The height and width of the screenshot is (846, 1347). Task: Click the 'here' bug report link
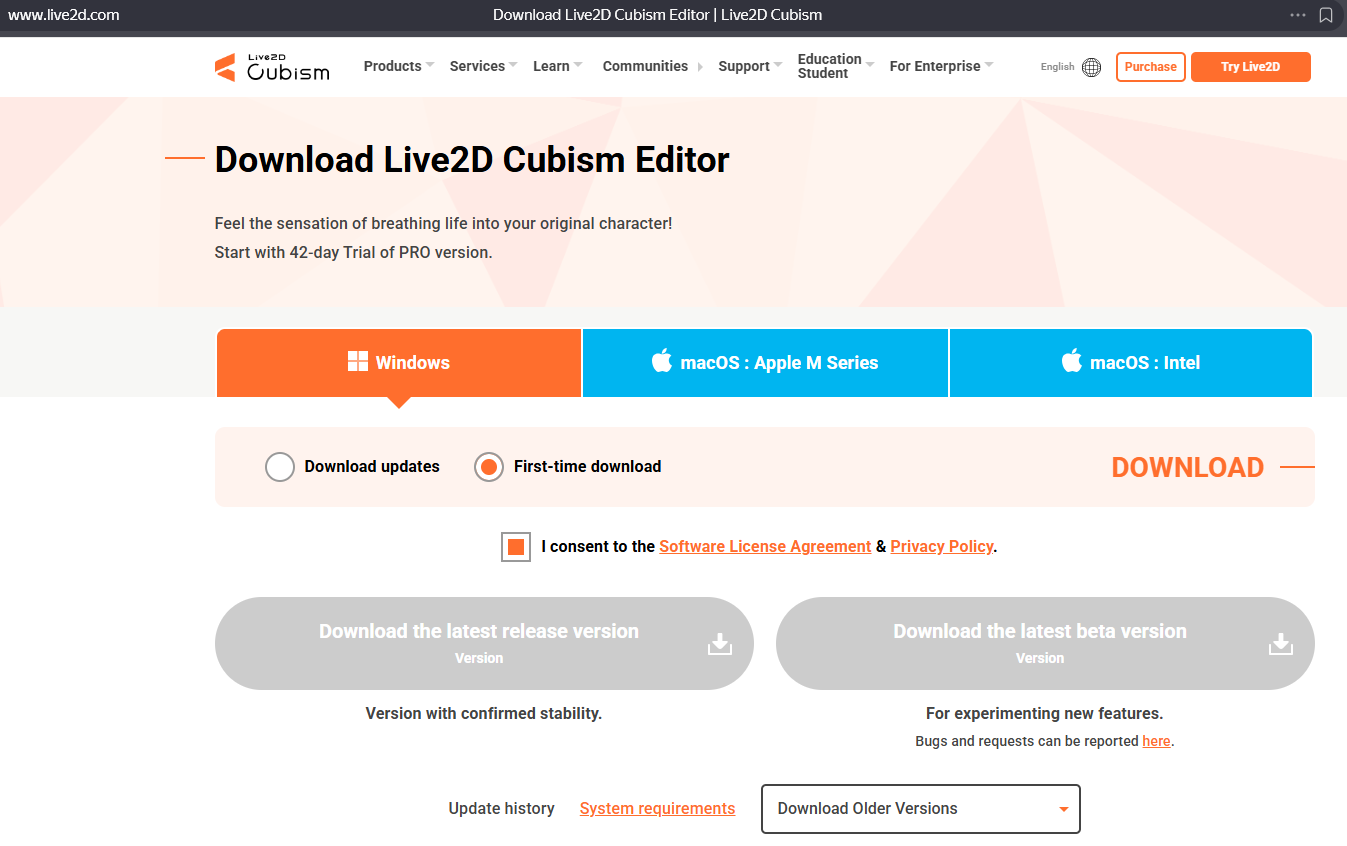tap(1156, 741)
